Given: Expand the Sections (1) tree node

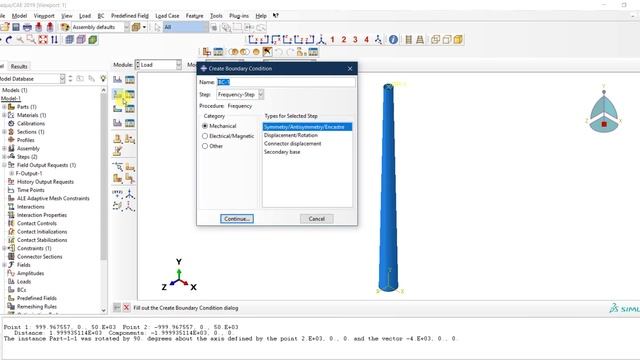Looking at the screenshot, I should pos(4,132).
